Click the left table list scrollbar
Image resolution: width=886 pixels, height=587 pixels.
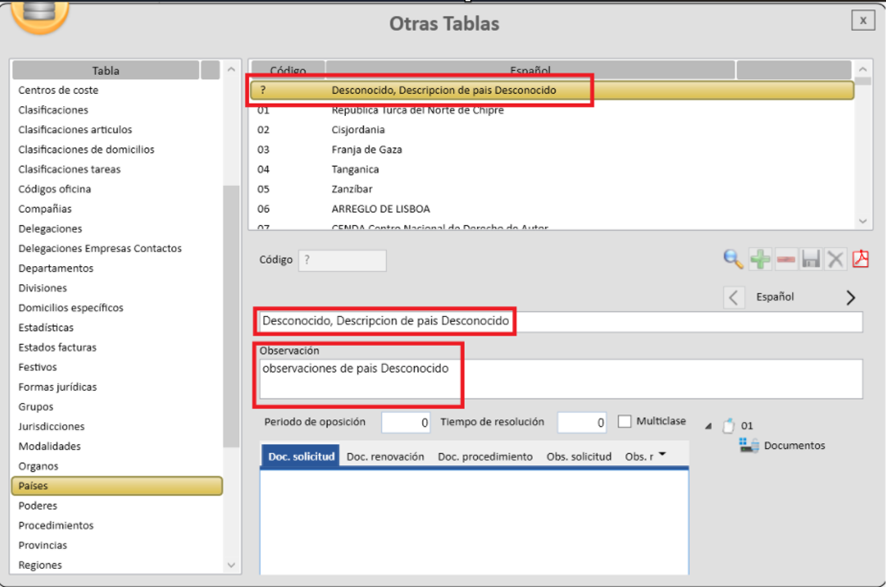(232, 300)
